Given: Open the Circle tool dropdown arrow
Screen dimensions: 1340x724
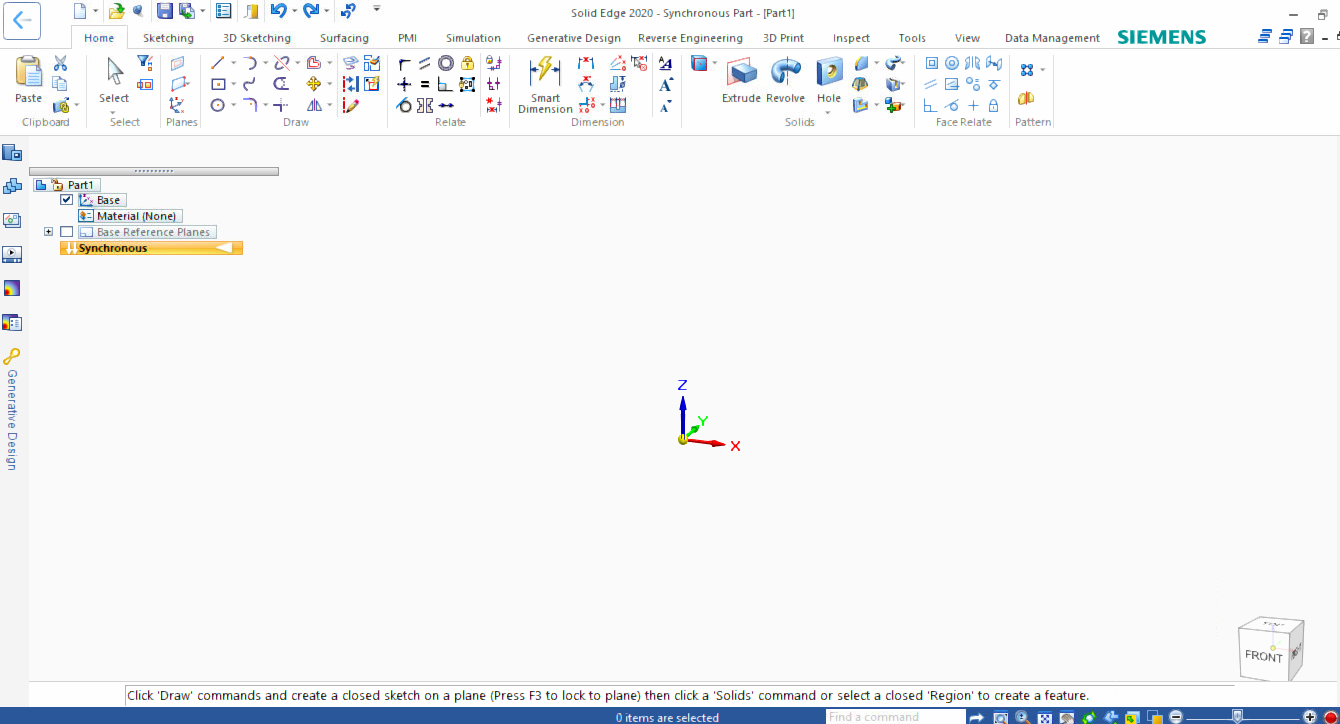Looking at the screenshot, I should click(234, 105).
